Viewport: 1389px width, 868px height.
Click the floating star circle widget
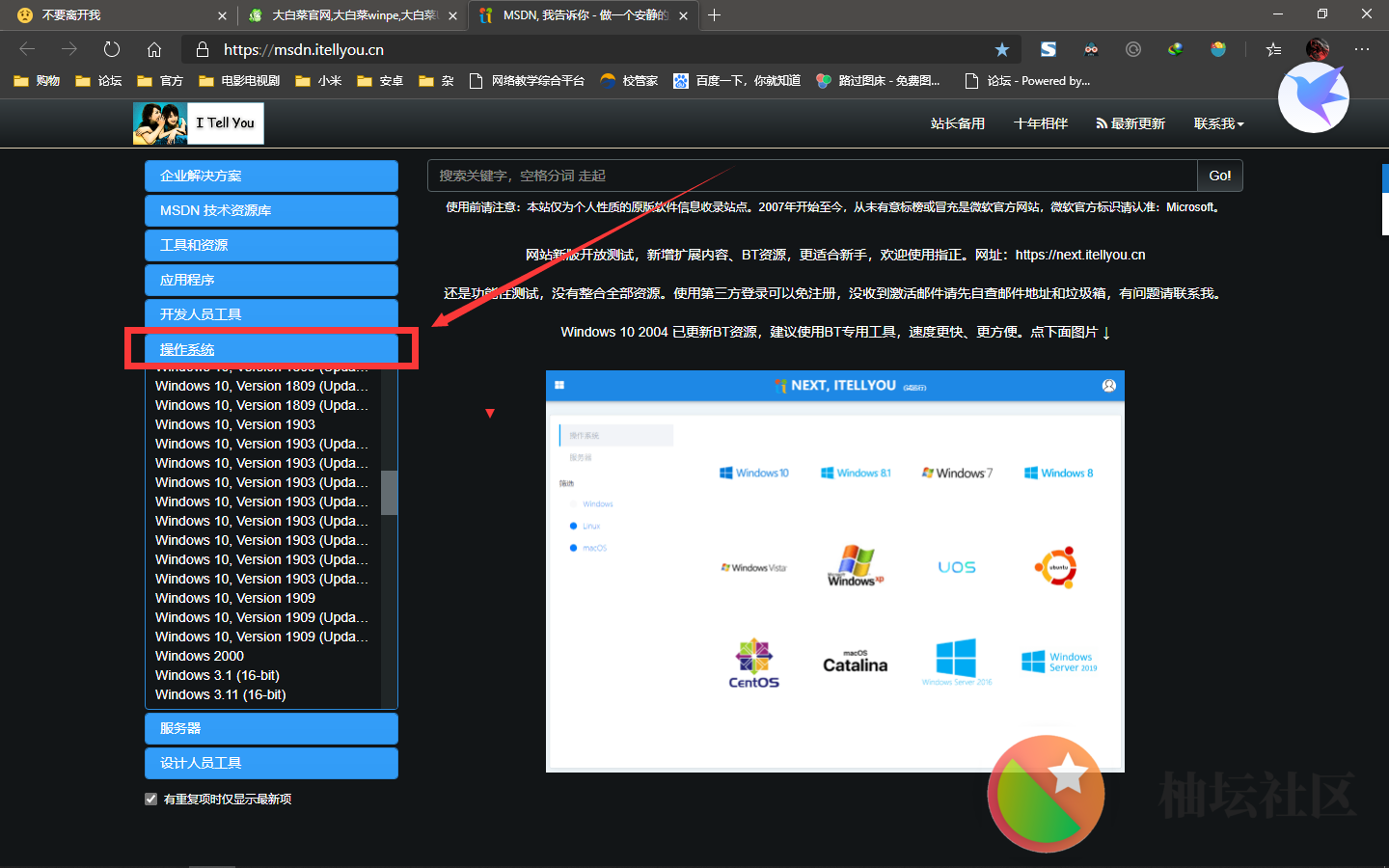(x=1046, y=794)
